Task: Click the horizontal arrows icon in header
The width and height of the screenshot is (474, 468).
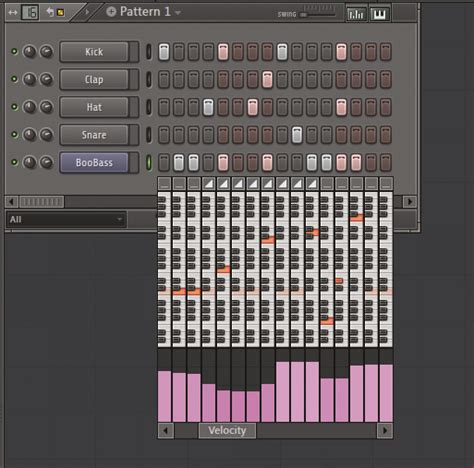Action: click(13, 13)
